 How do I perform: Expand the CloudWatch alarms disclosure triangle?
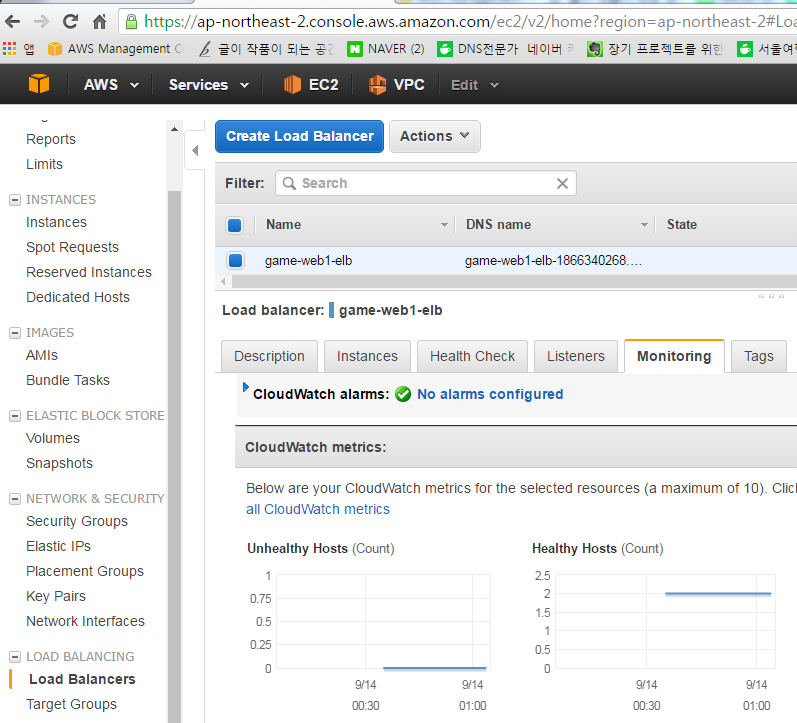point(246,387)
